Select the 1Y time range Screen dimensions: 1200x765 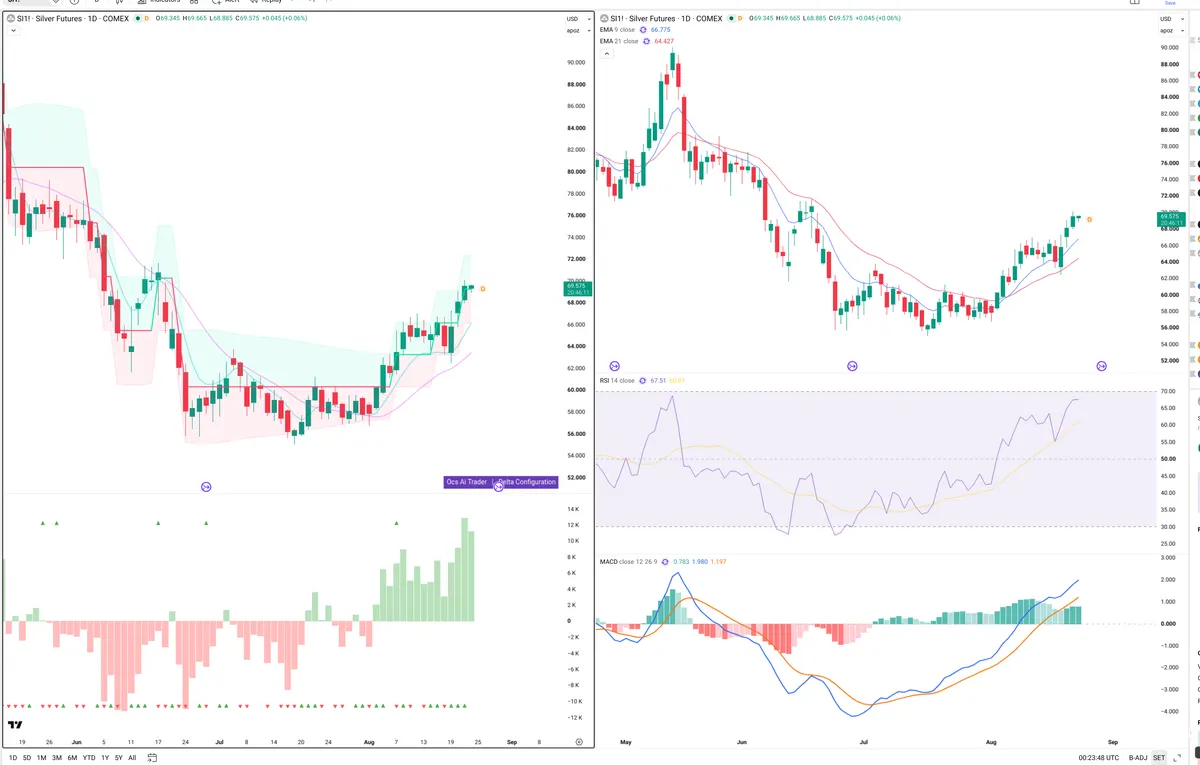pyautogui.click(x=105, y=758)
